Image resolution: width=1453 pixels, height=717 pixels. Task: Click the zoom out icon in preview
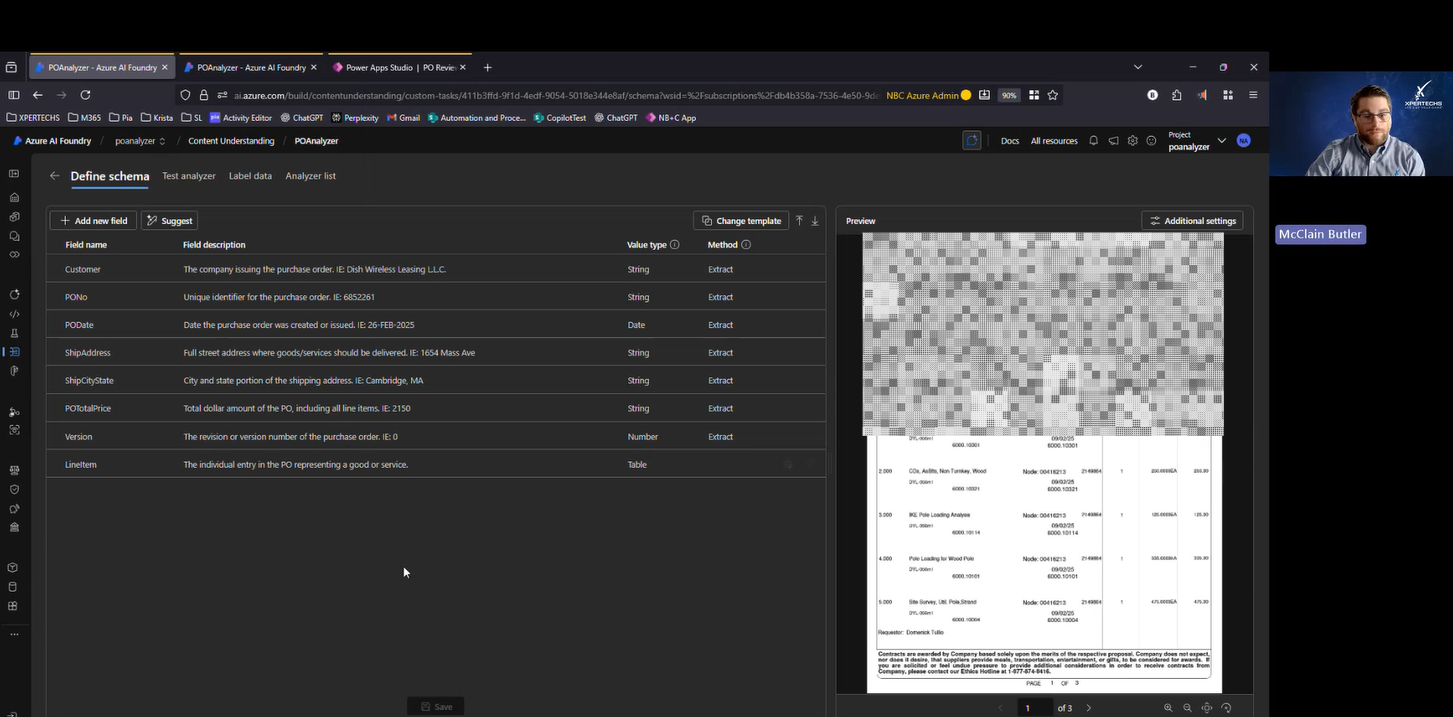[1187, 708]
